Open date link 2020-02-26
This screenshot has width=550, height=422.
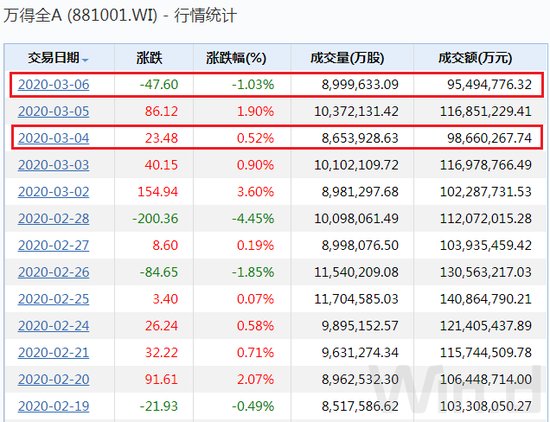(x=54, y=272)
